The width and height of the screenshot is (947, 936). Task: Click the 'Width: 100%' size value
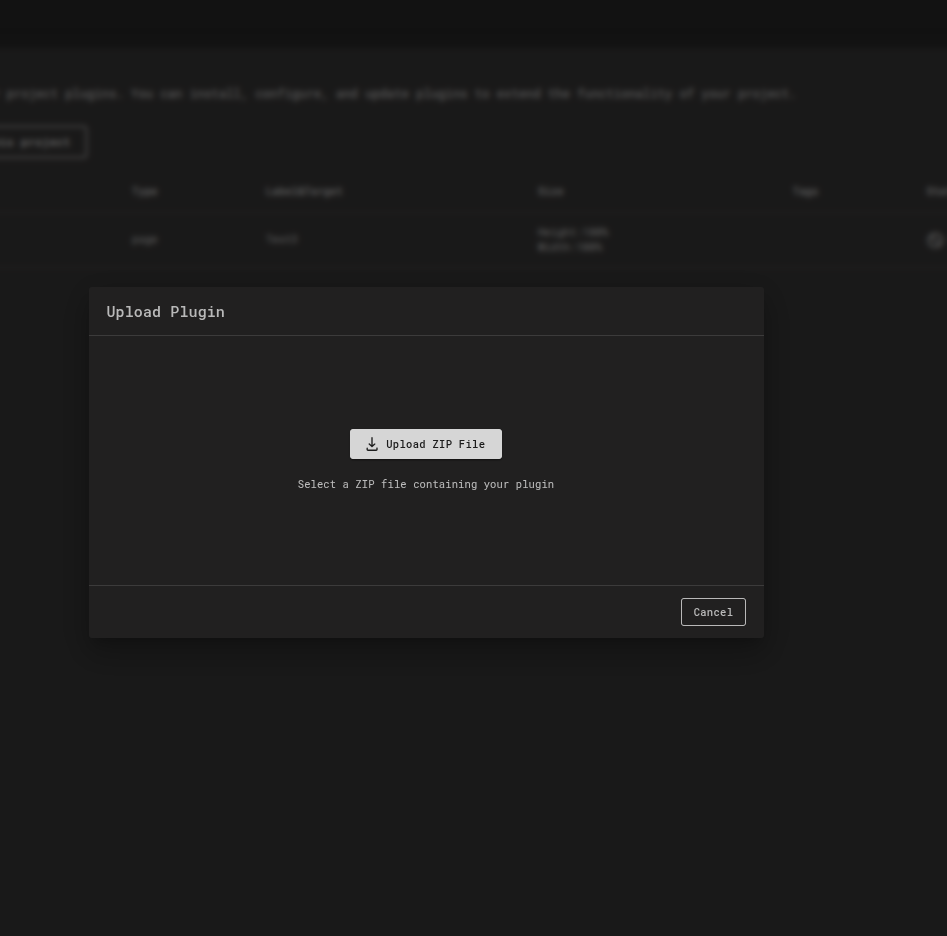pos(570,247)
